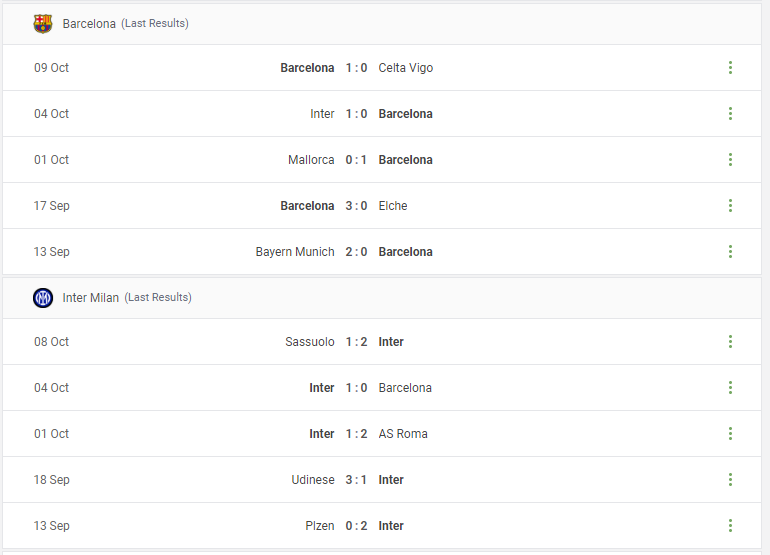Image resolution: width=770 pixels, height=555 pixels.
Task: Click the Inter Milan club crest icon
Action: [43, 298]
